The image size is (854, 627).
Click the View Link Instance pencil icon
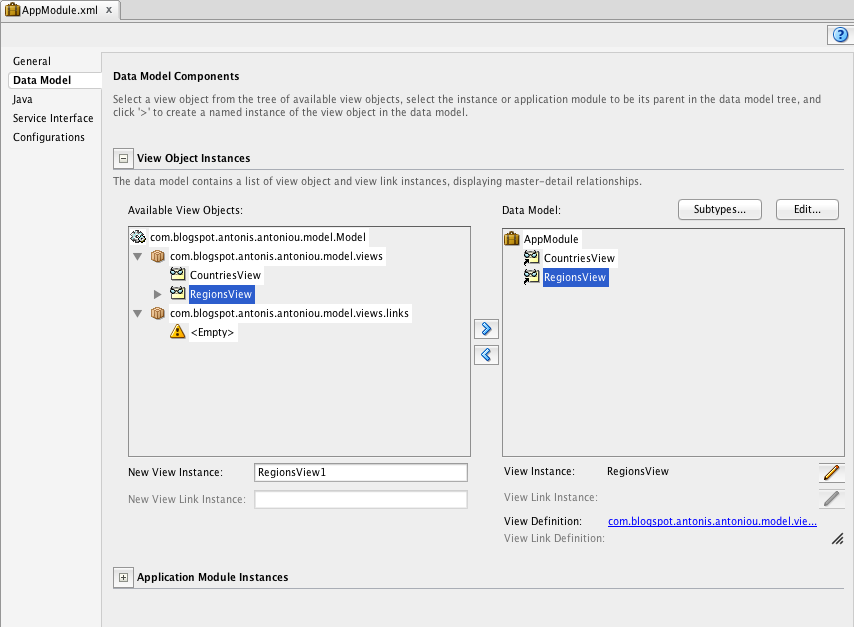832,498
